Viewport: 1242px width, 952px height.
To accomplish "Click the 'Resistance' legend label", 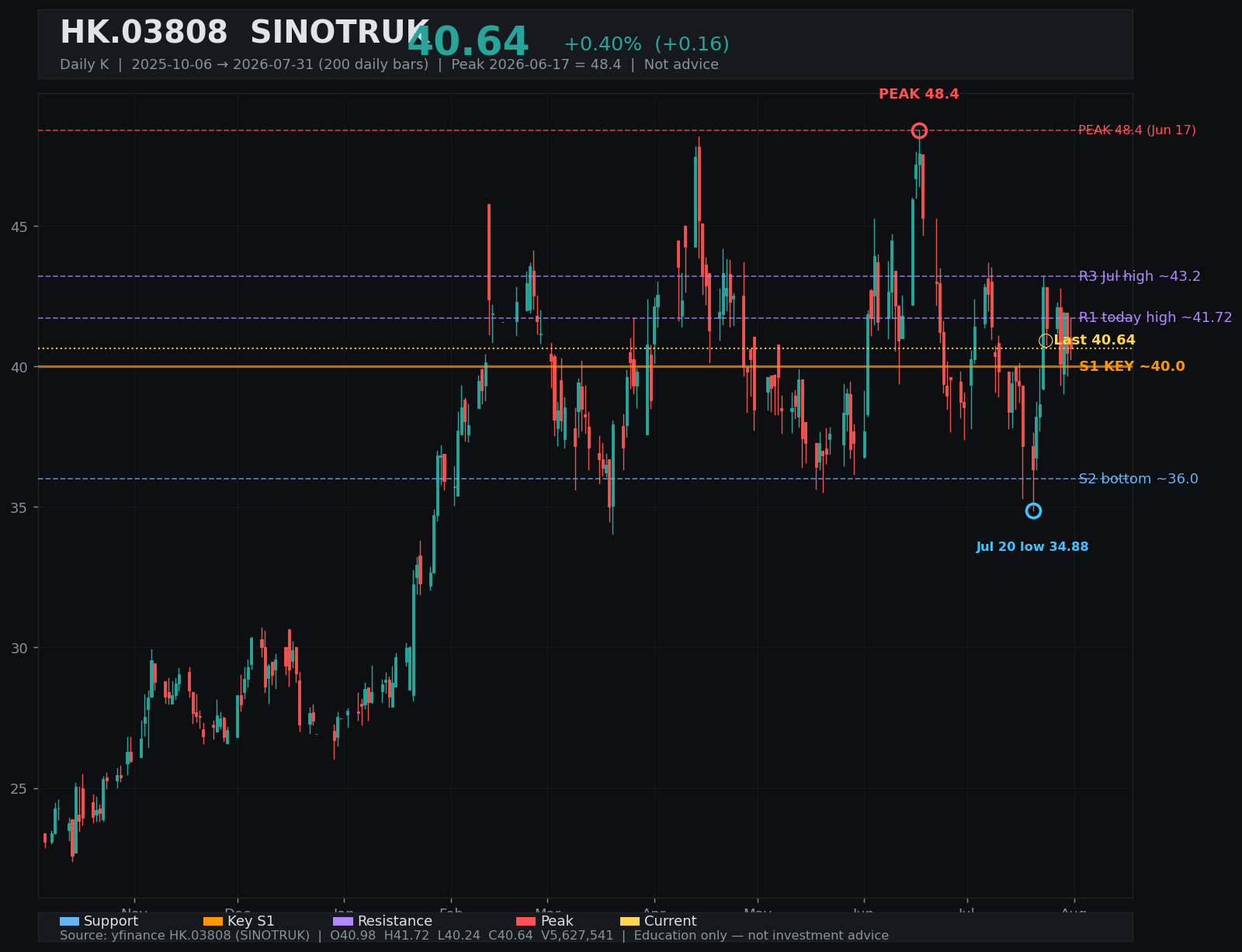I will point(395,922).
